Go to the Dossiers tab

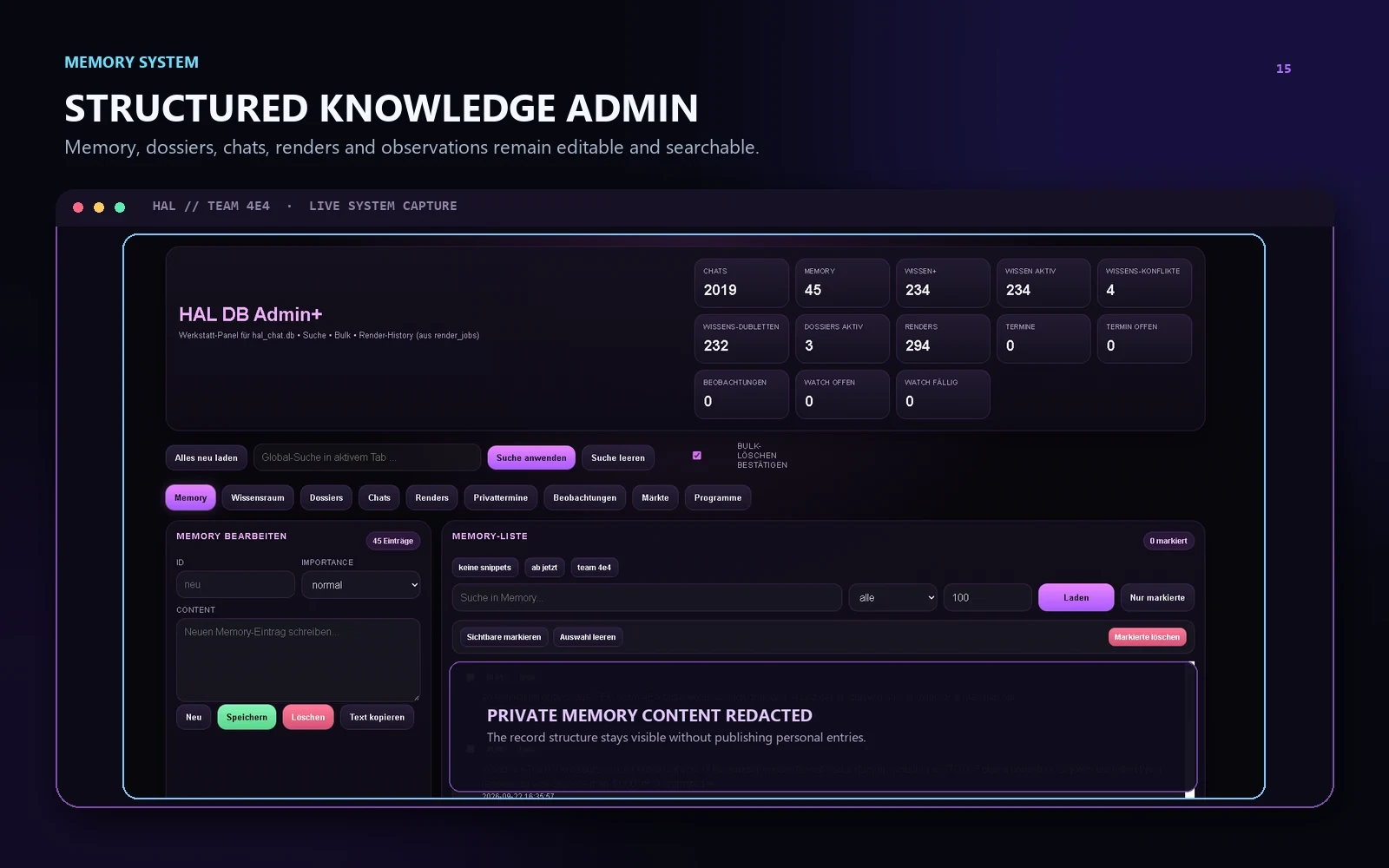coord(326,498)
